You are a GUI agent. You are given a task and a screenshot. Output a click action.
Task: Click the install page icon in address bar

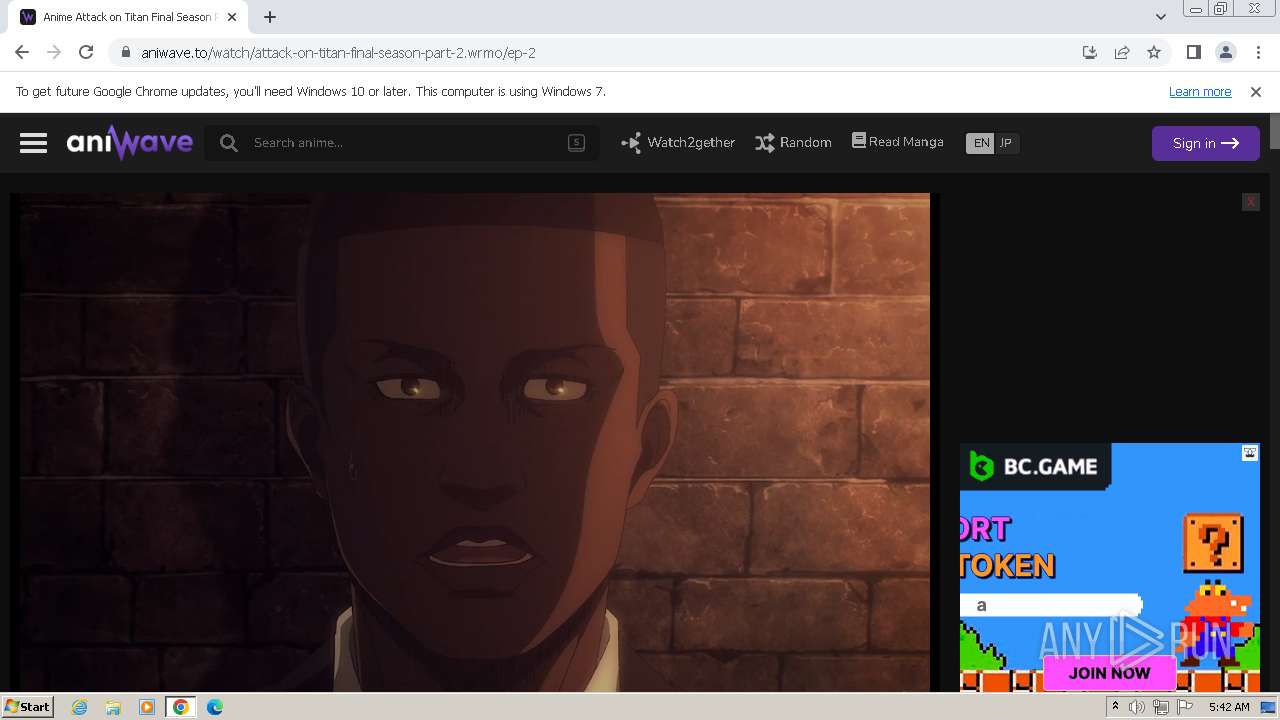click(x=1090, y=53)
